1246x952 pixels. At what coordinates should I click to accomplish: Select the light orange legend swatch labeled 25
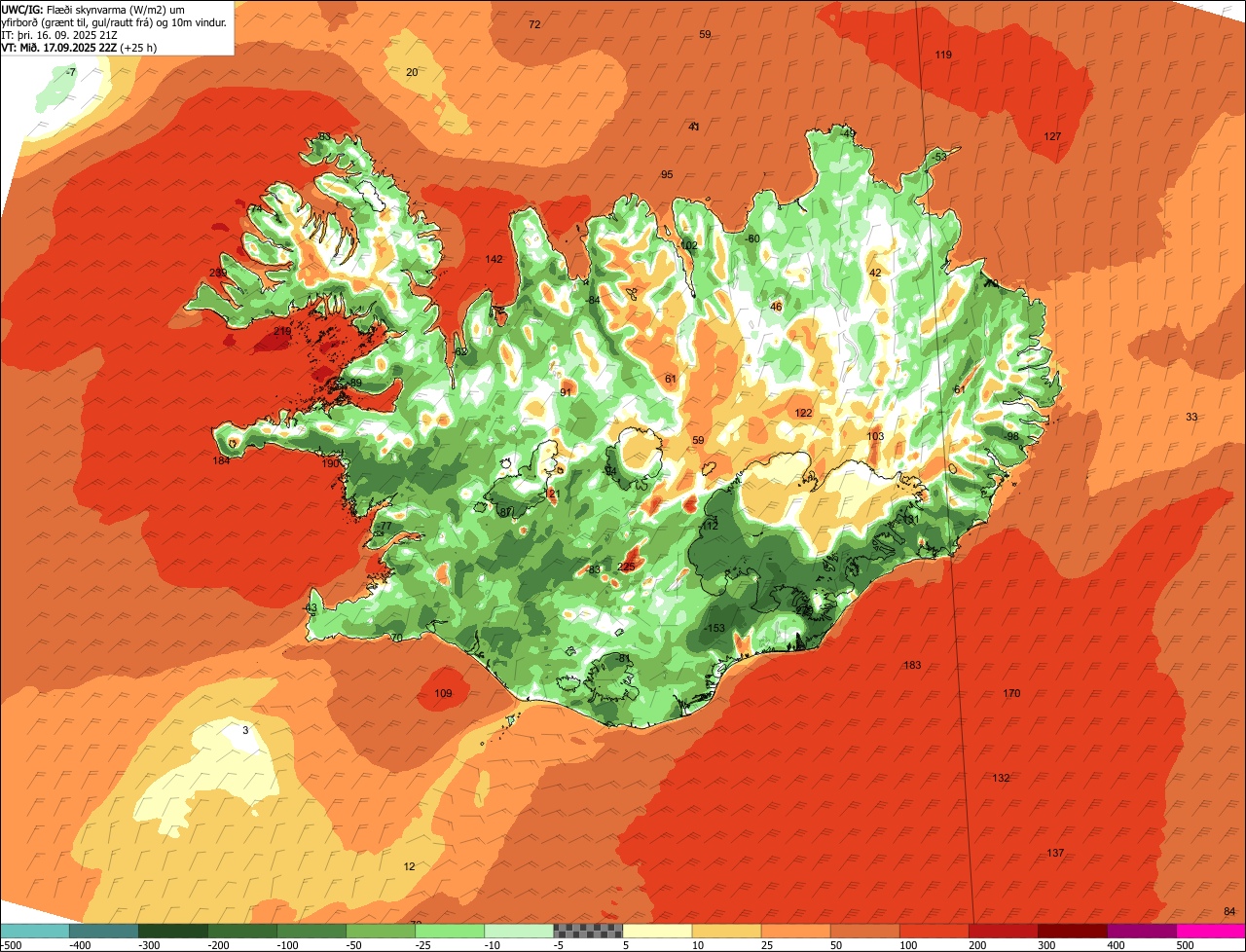pyautogui.click(x=795, y=932)
